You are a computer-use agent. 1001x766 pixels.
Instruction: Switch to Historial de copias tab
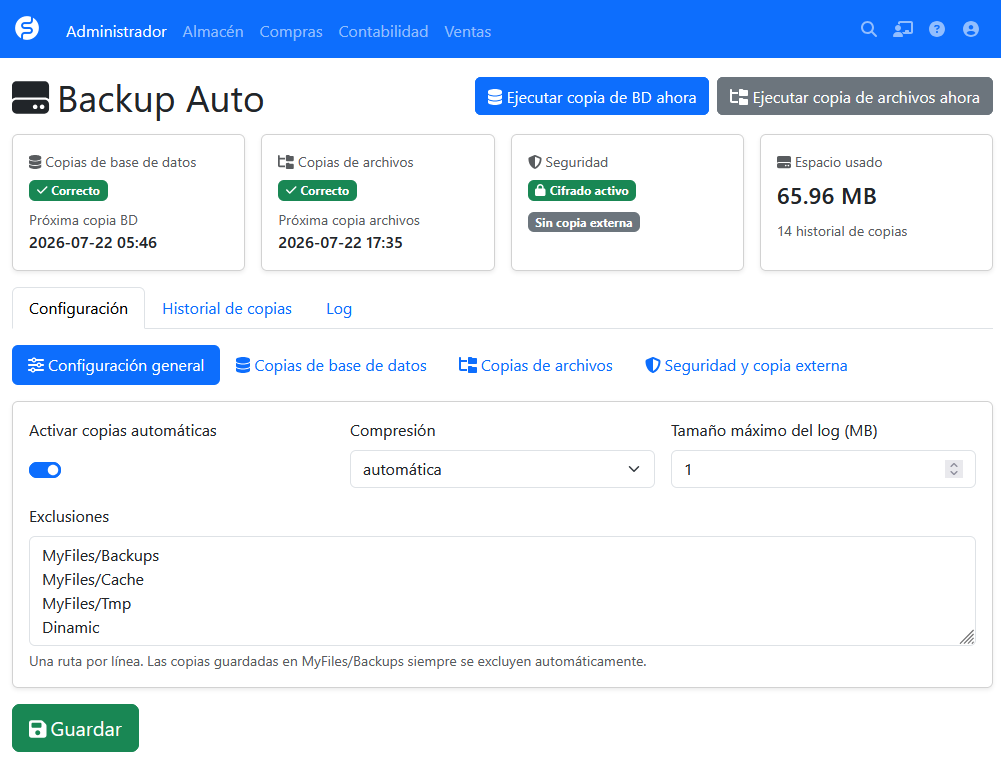point(227,308)
